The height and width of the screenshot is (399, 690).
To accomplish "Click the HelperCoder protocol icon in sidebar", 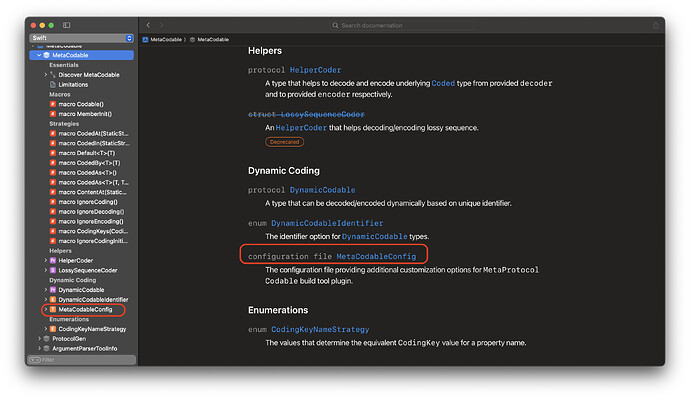I will pyautogui.click(x=53, y=260).
